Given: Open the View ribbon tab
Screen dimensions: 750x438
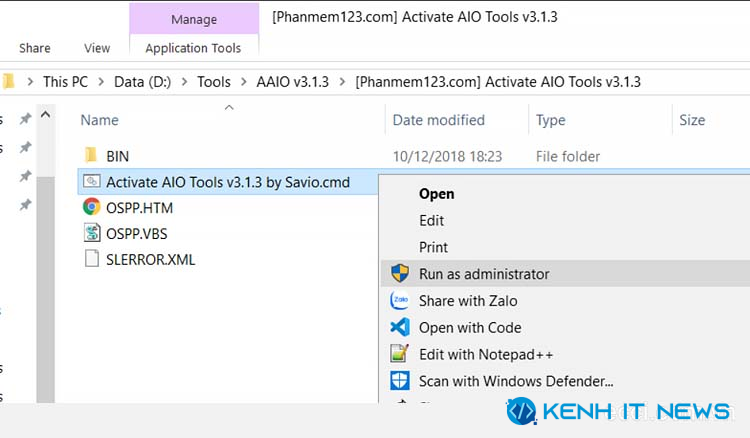Looking at the screenshot, I should (x=97, y=48).
